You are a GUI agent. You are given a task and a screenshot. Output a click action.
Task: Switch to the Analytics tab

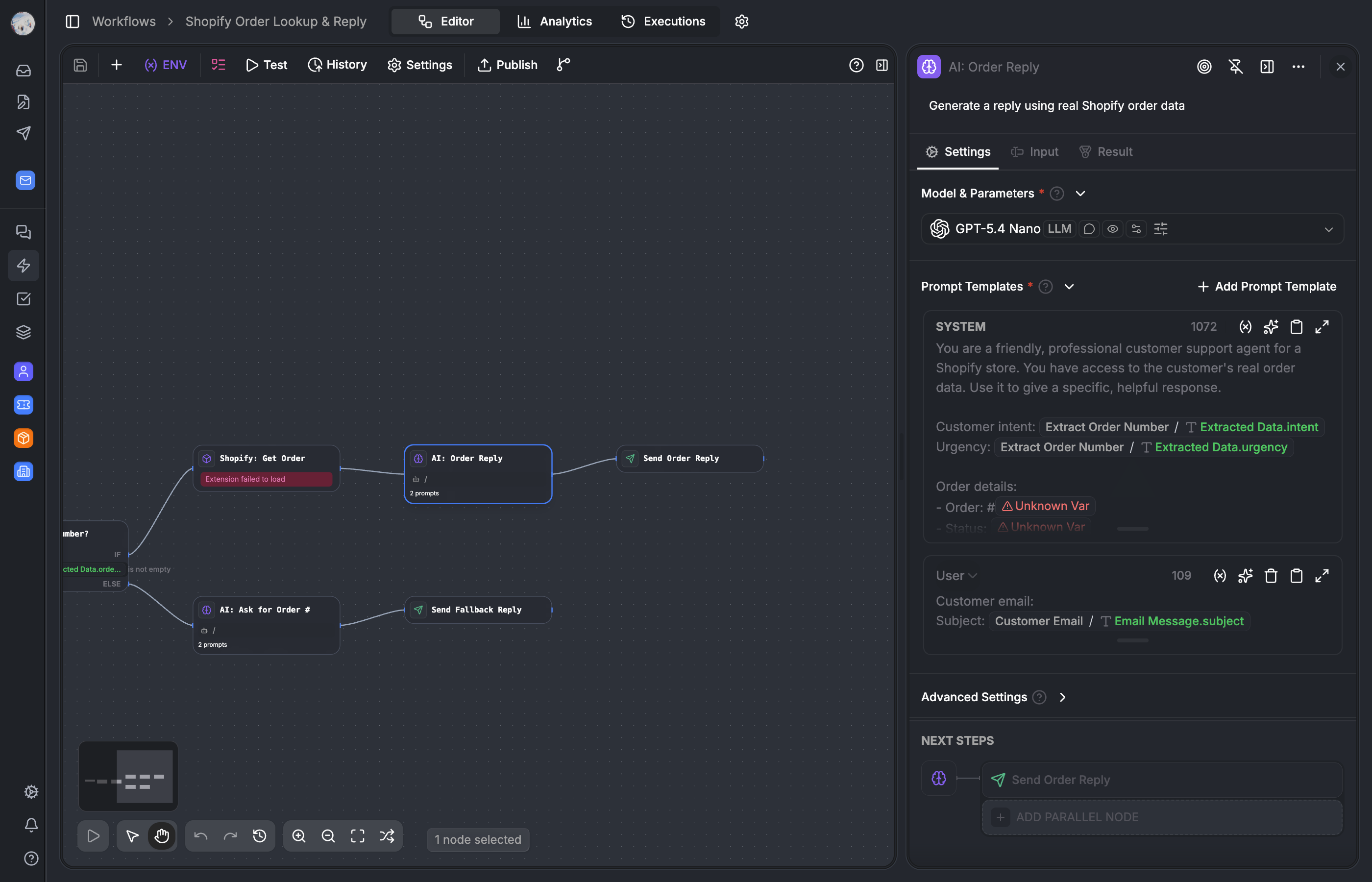[x=554, y=21]
